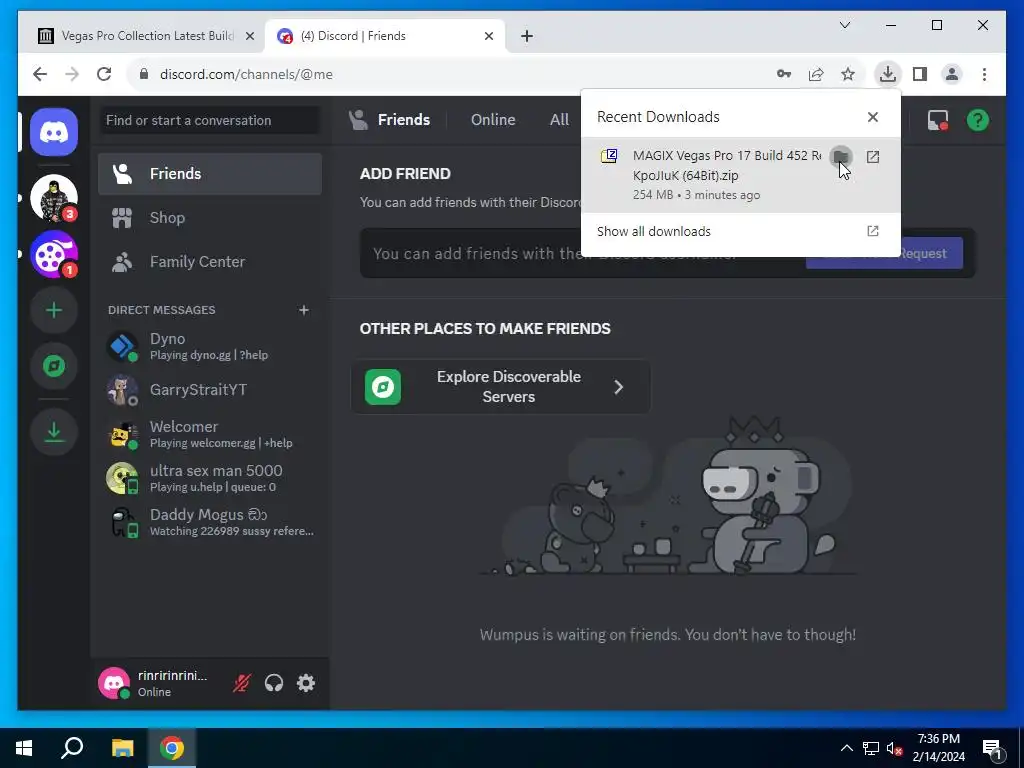This screenshot has width=1024, height=768.
Task: Toggle Chrome side panel icon
Action: click(x=920, y=74)
